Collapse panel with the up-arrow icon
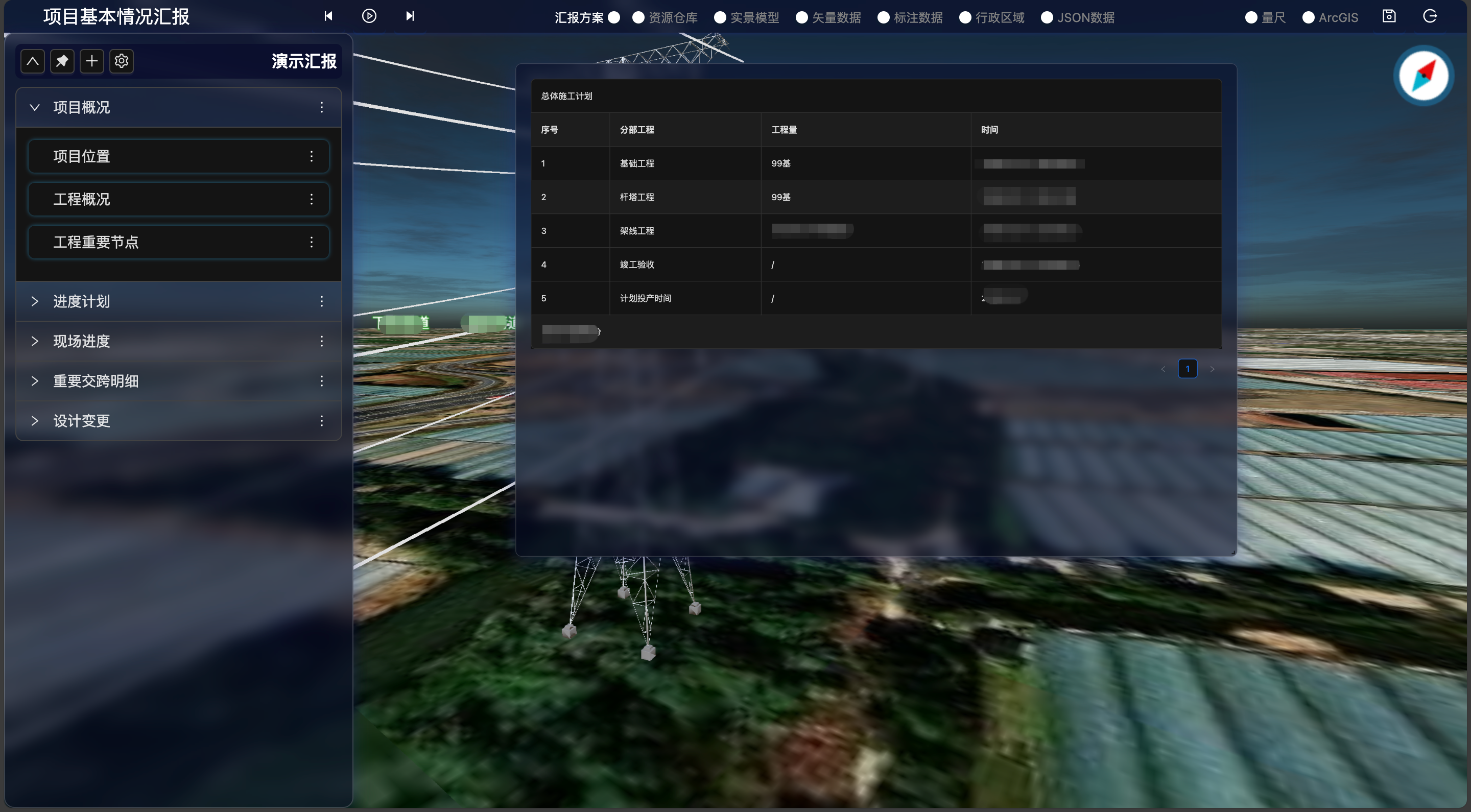1471x812 pixels. point(33,61)
